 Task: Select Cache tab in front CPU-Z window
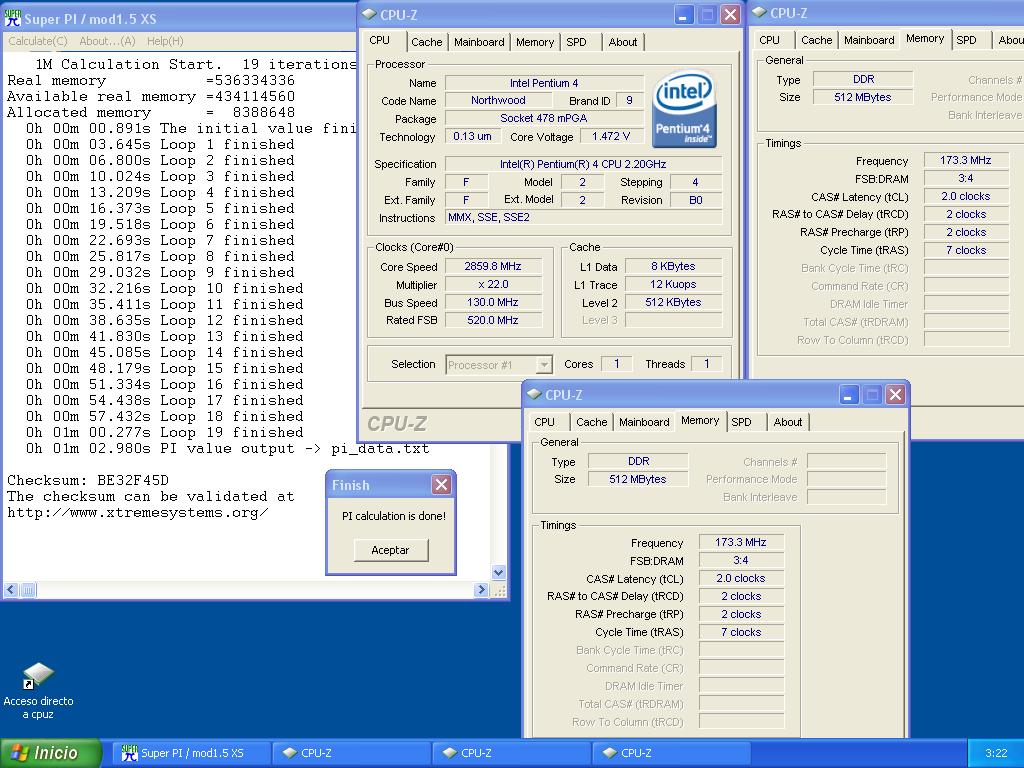pyautogui.click(x=426, y=42)
